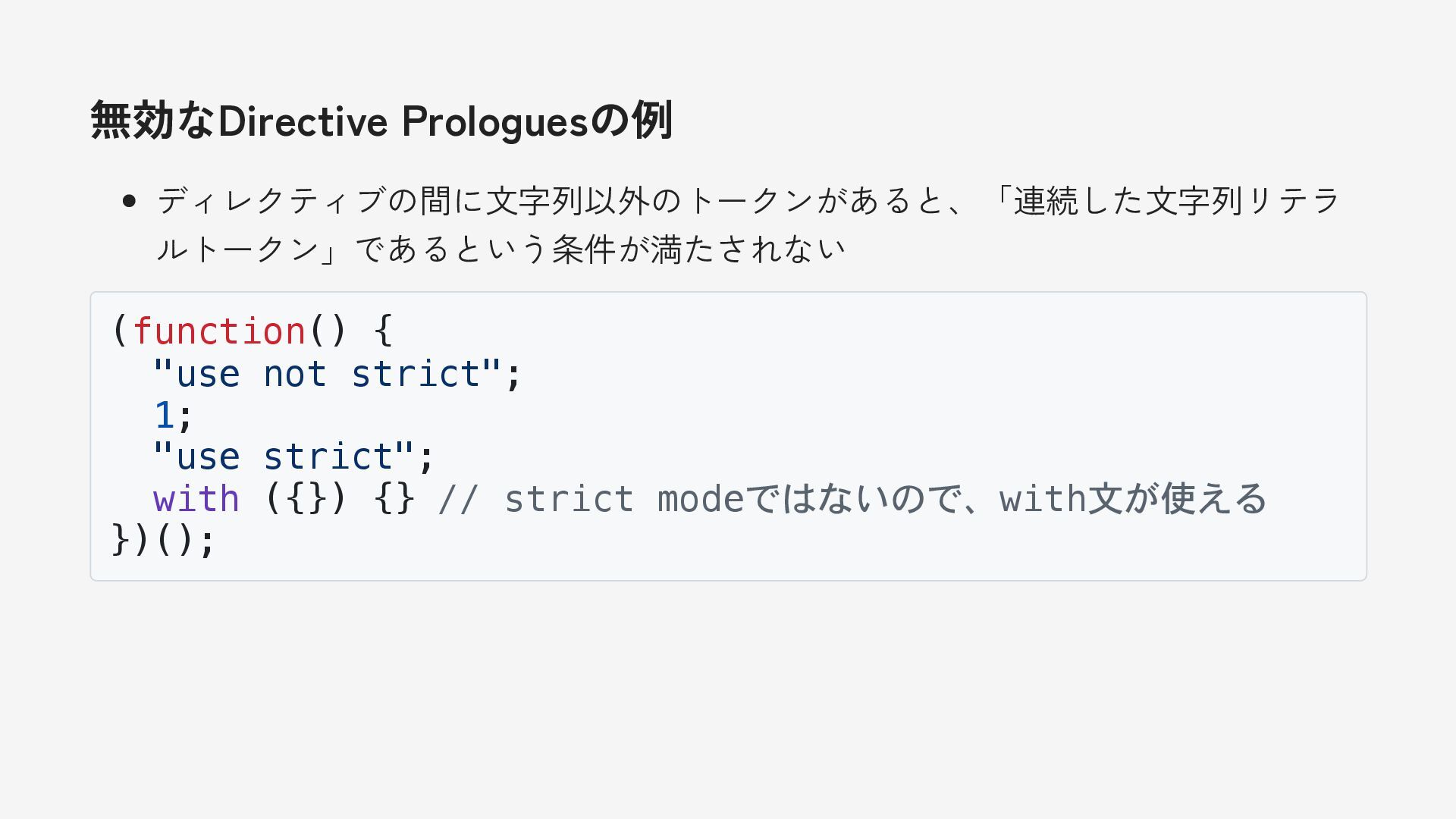The image size is (1456, 819).
Task: Click the red "function" keyword
Action: (219, 331)
